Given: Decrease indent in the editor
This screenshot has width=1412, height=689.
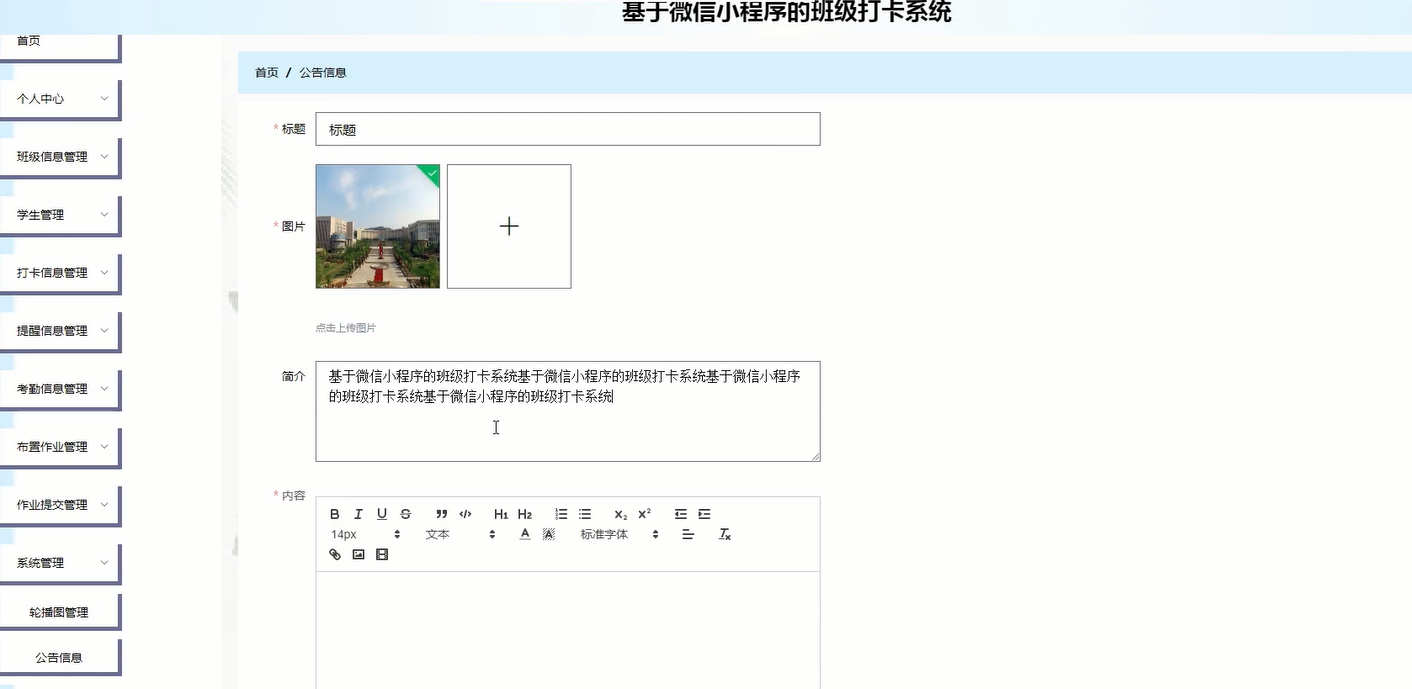Looking at the screenshot, I should click(x=681, y=514).
